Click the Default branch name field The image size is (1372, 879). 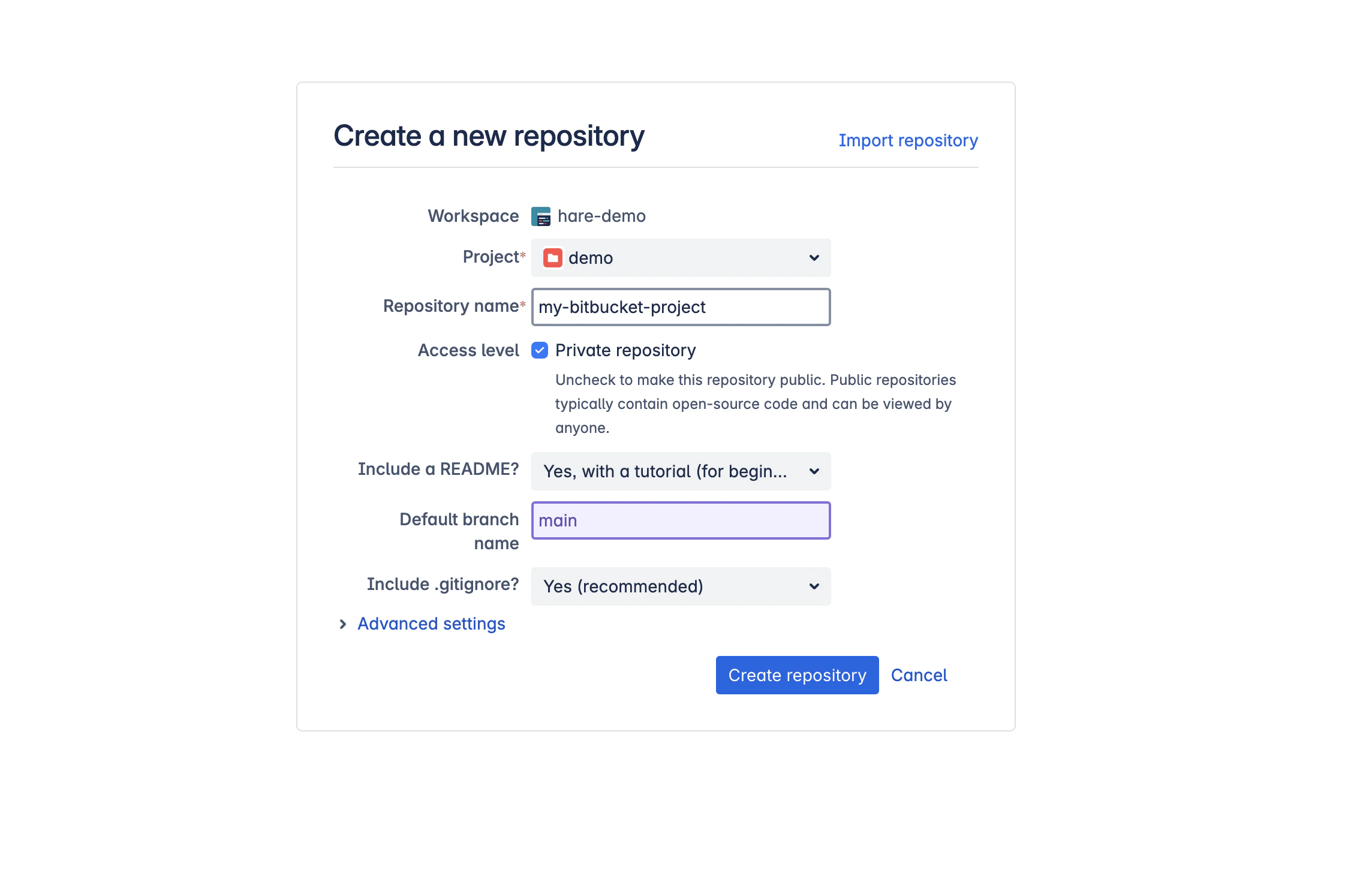pyautogui.click(x=681, y=520)
